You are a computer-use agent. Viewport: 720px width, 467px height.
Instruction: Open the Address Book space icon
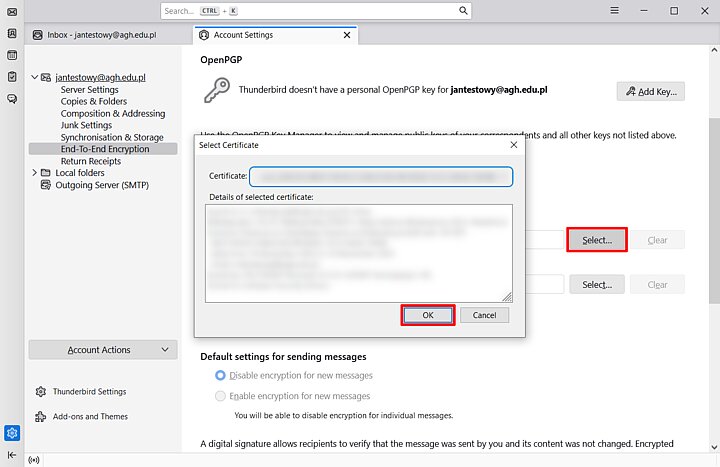coord(12,34)
